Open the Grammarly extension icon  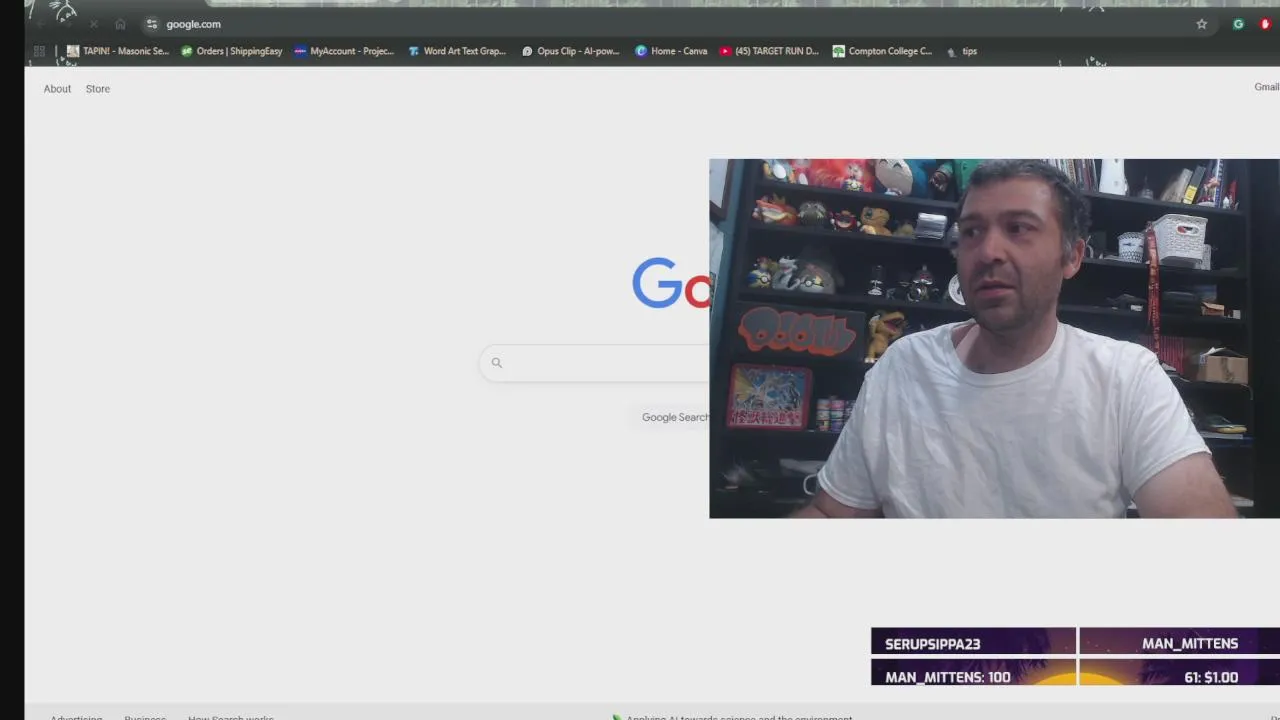point(1238,24)
